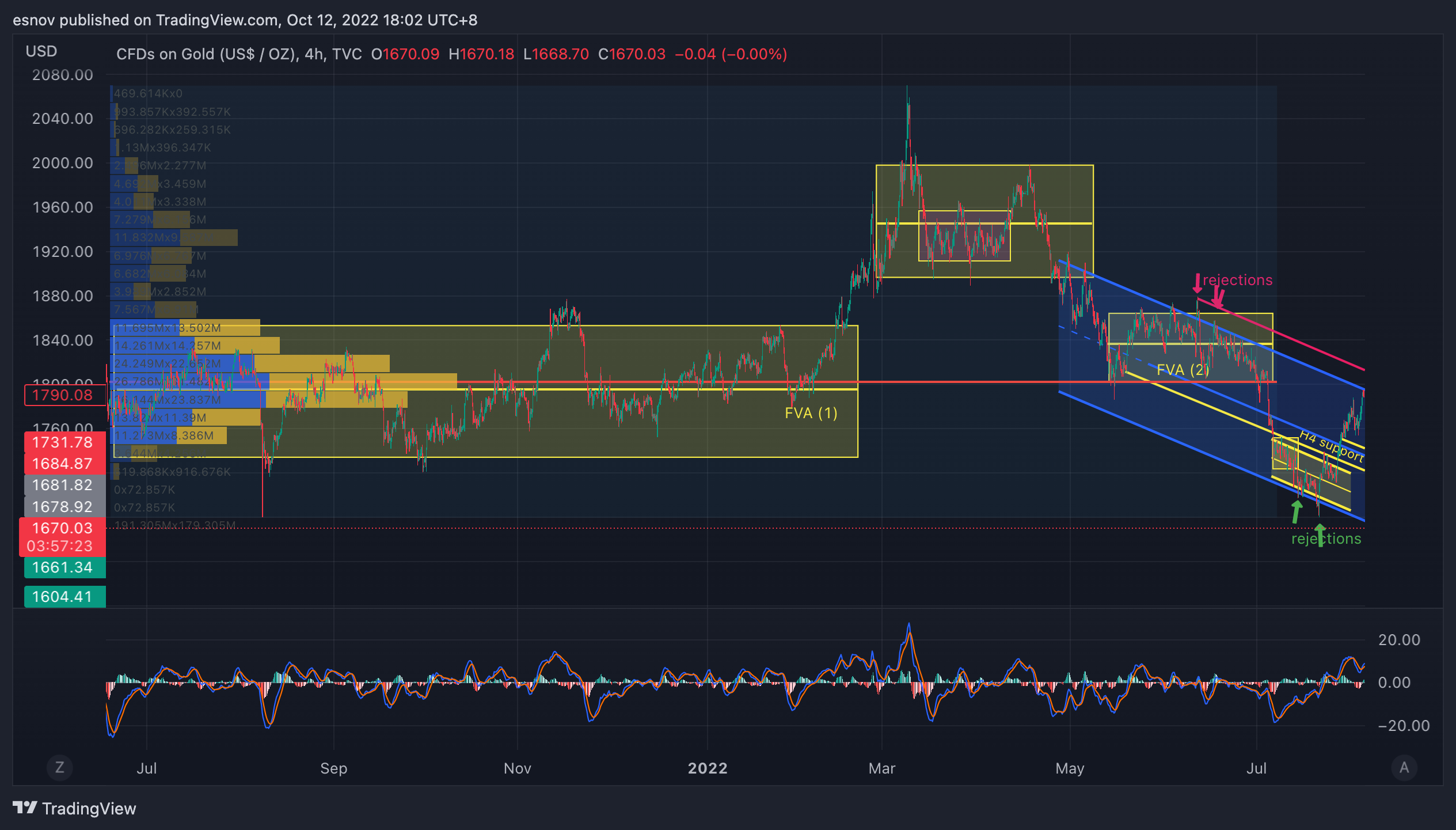Click the pink 'rejections' label
The image size is (1456, 830).
[x=1238, y=280]
